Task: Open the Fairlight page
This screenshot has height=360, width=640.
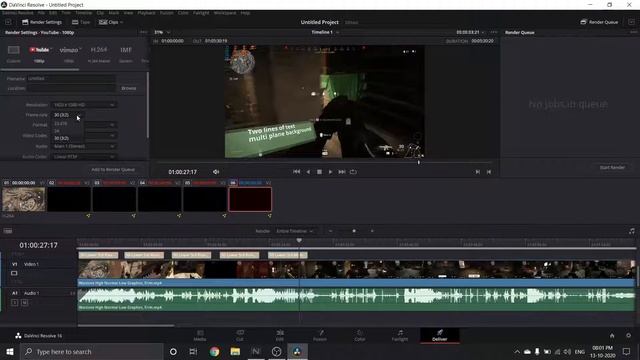Action: click(400, 336)
